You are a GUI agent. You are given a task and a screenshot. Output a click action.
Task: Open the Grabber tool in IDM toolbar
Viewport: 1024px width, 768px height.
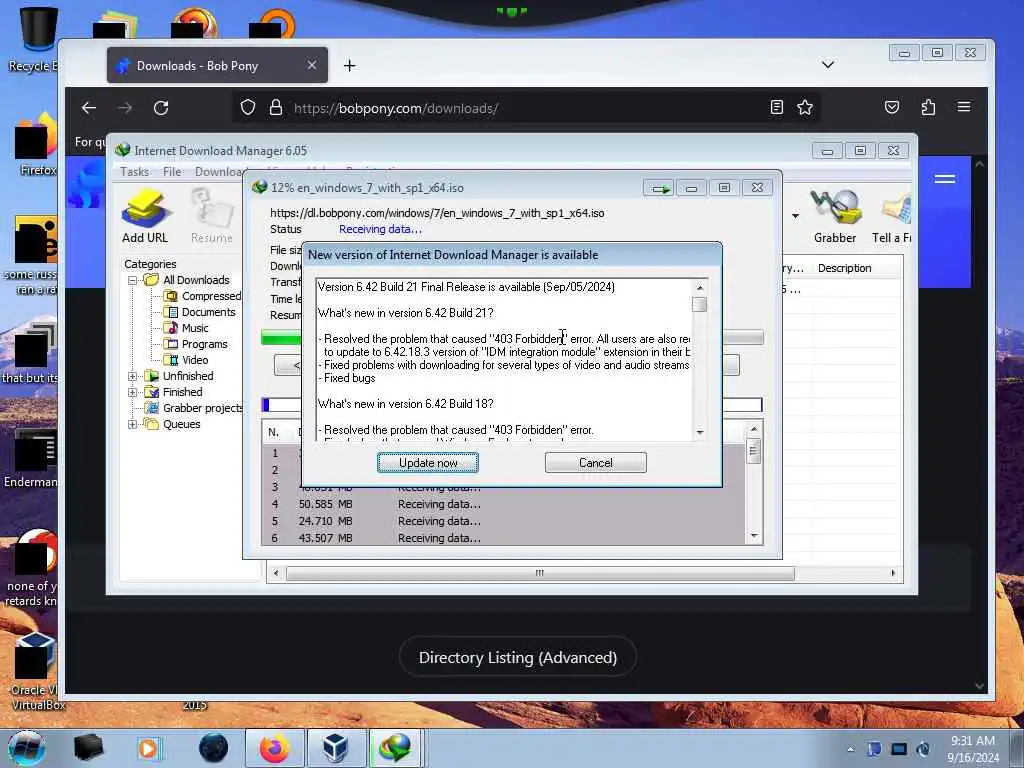point(835,216)
